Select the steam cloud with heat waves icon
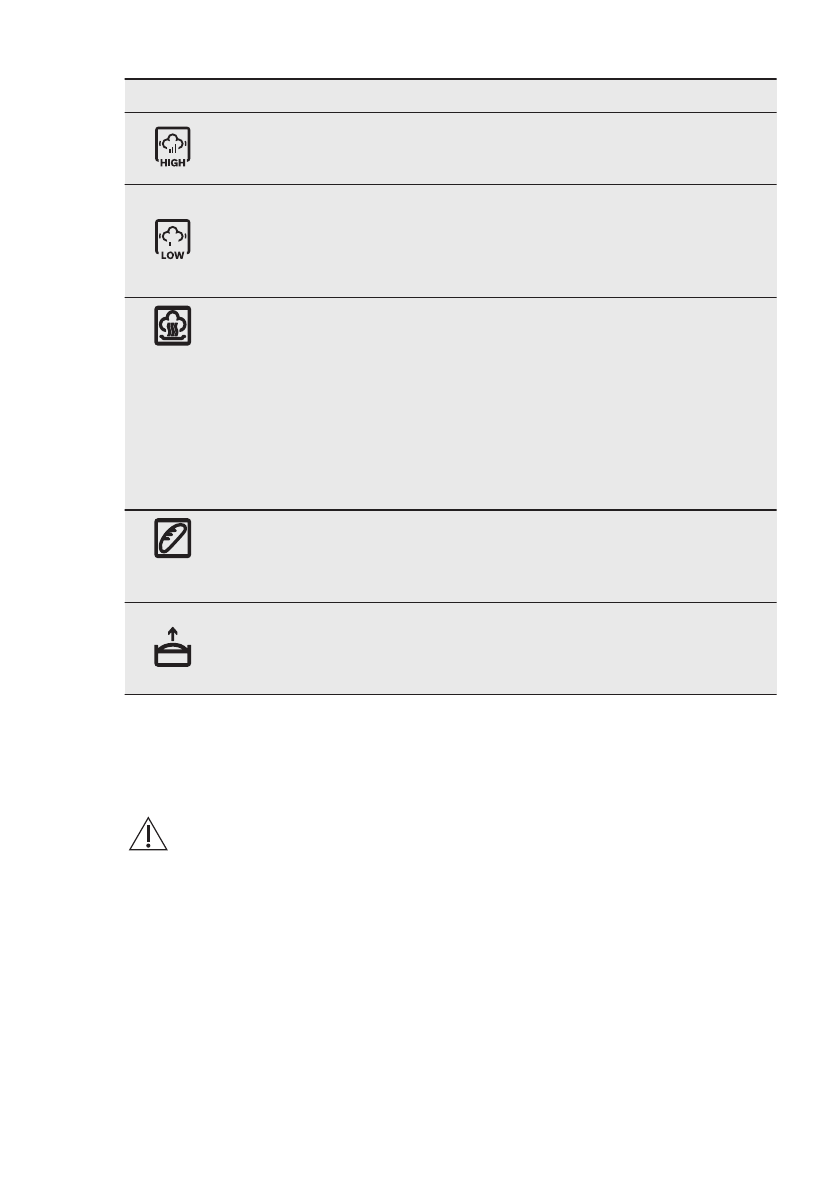Viewport: 839px width, 1191px height. click(x=173, y=327)
